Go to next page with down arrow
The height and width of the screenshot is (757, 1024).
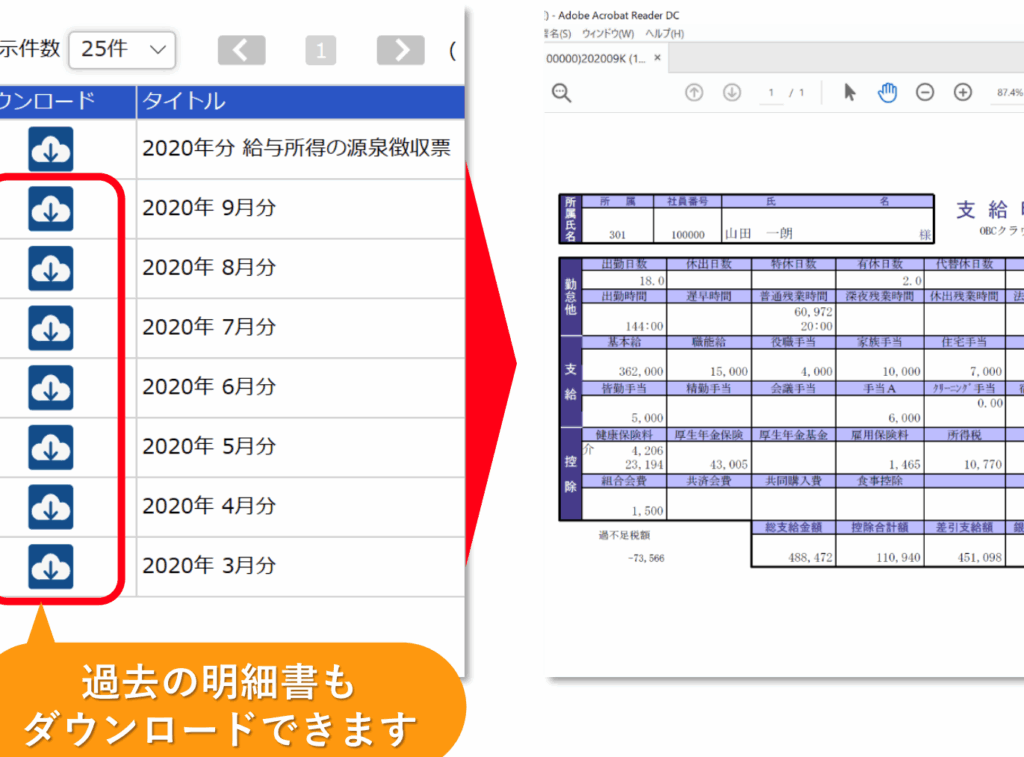(x=732, y=93)
